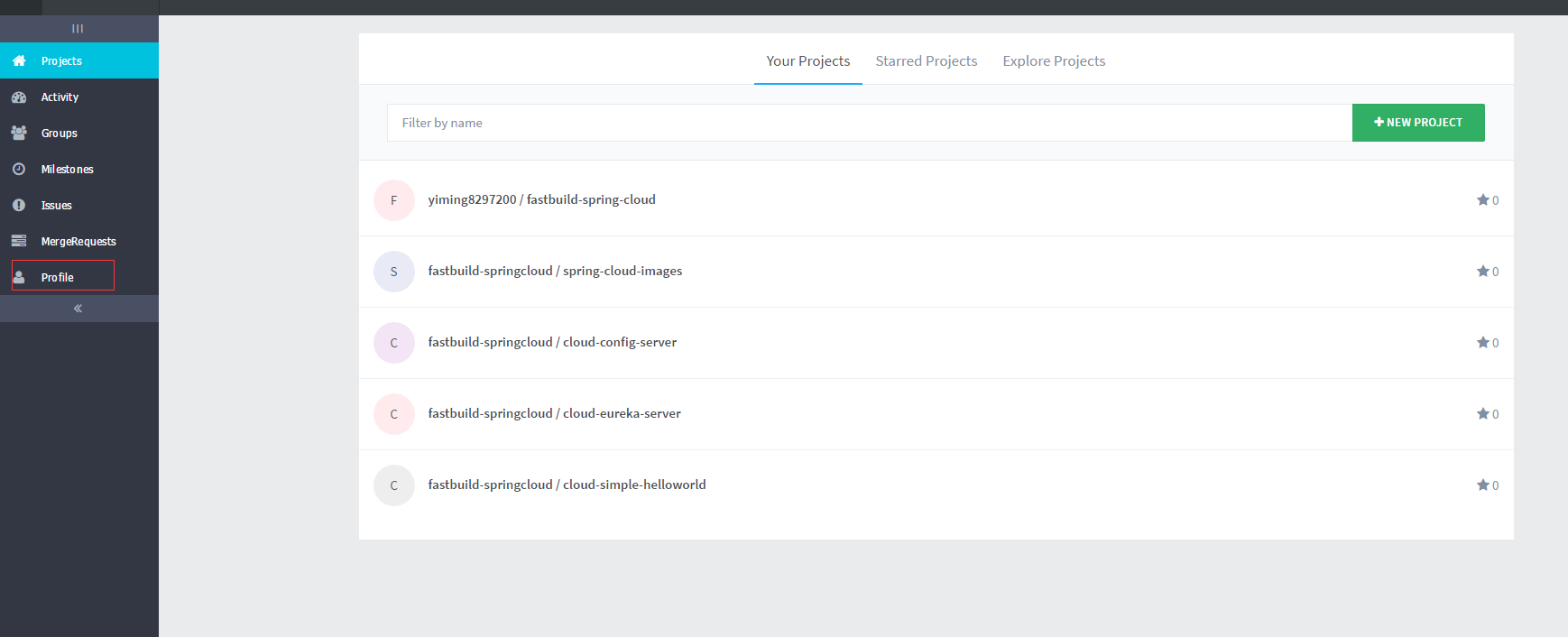Select the Milestones clock icon

click(x=19, y=169)
